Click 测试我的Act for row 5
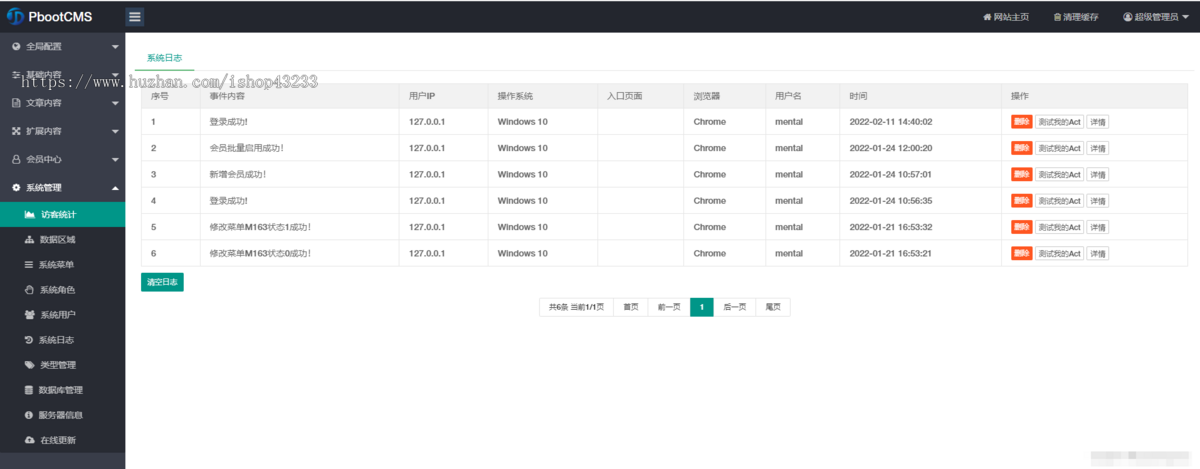1200x469 pixels. pyautogui.click(x=1059, y=227)
